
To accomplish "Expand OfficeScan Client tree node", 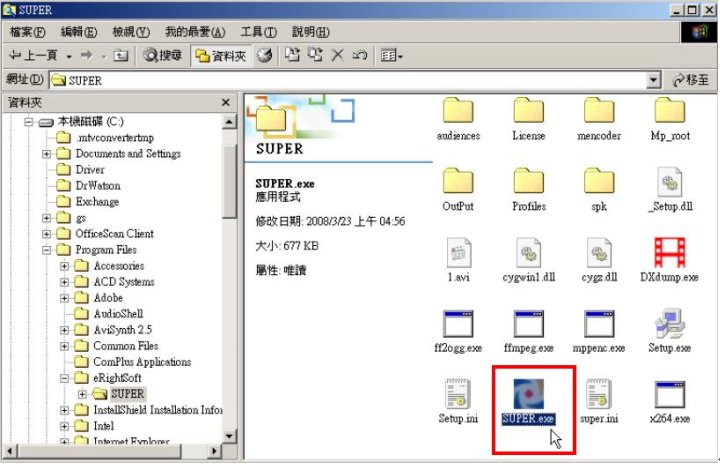I will (x=46, y=234).
